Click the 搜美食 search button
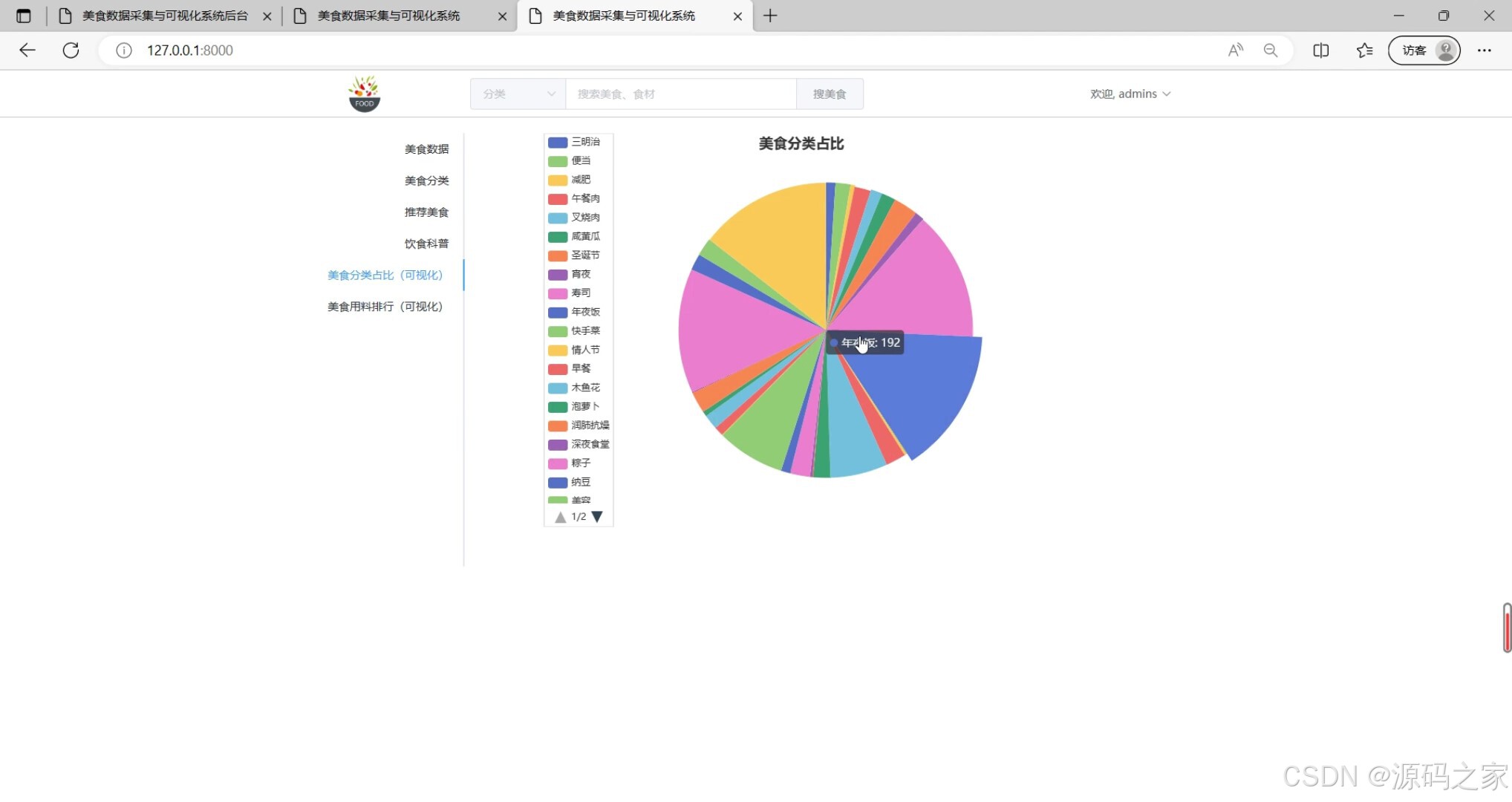 [x=830, y=94]
